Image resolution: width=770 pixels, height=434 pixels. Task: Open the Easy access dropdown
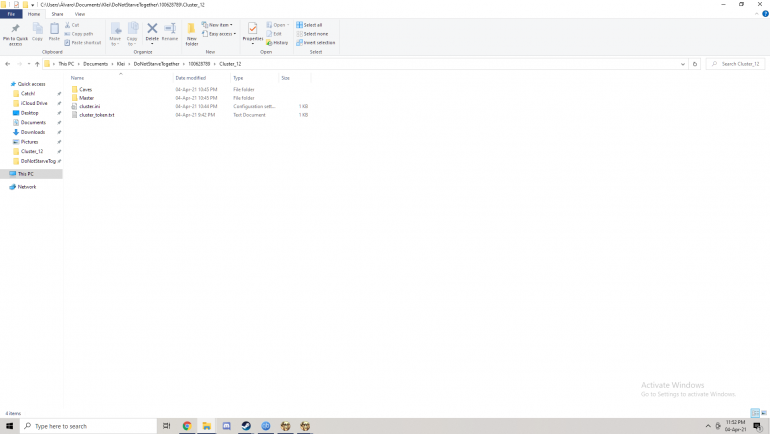click(x=220, y=34)
